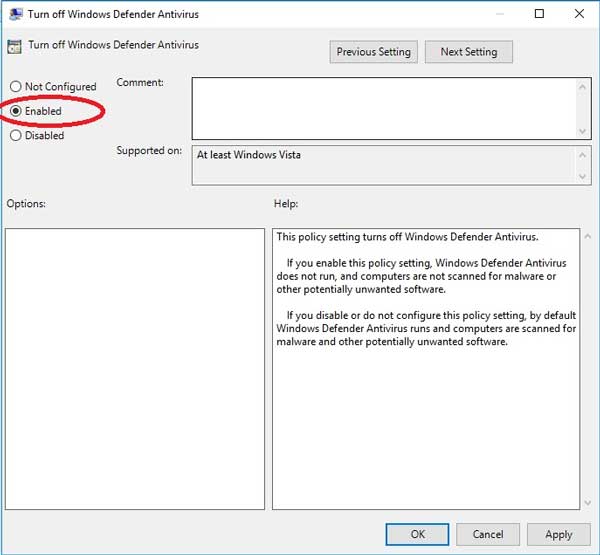This screenshot has width=600, height=555.
Task: Click the Comment box up scroll arrow
Action: pyautogui.click(x=582, y=87)
